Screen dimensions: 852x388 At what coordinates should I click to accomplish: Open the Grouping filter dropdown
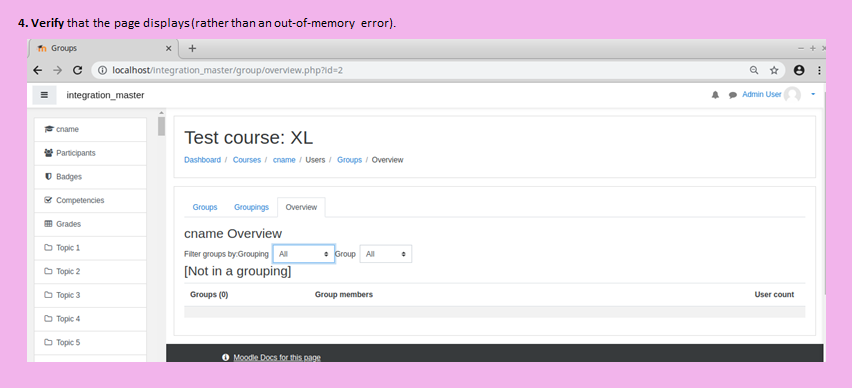coord(304,254)
